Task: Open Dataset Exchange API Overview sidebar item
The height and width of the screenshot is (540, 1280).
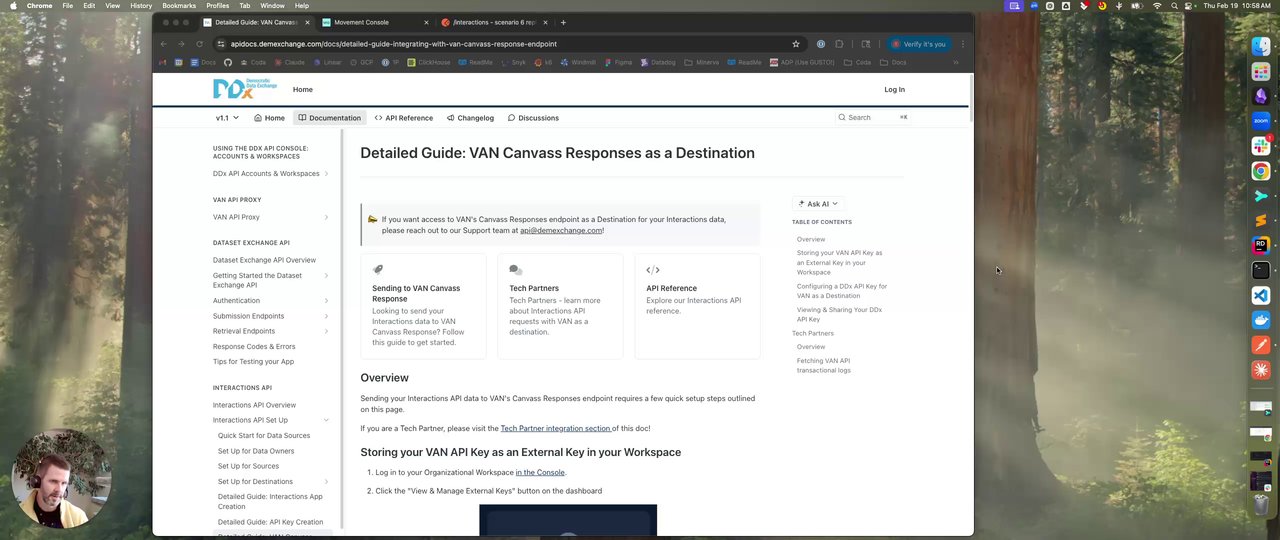Action: [x=264, y=260]
